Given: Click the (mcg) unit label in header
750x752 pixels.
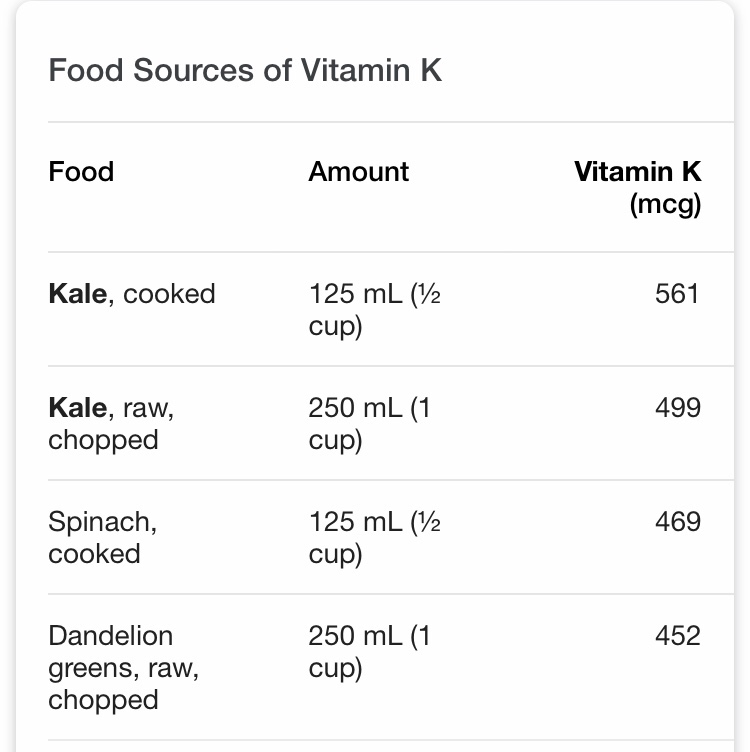Looking at the screenshot, I should 665,204.
